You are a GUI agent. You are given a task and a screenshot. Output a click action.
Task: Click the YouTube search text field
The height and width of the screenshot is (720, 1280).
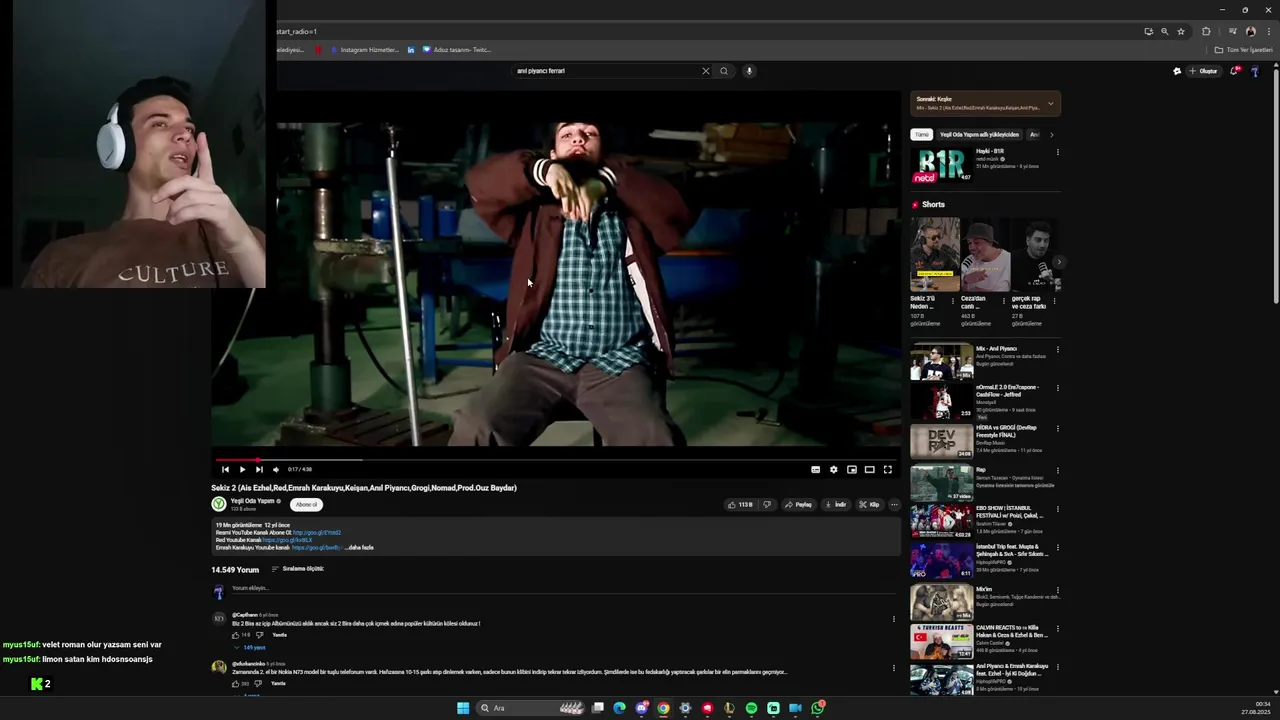point(605,71)
